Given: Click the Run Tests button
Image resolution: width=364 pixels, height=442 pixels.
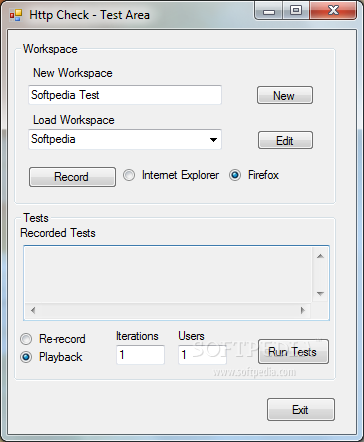Looking at the screenshot, I should 293,352.
